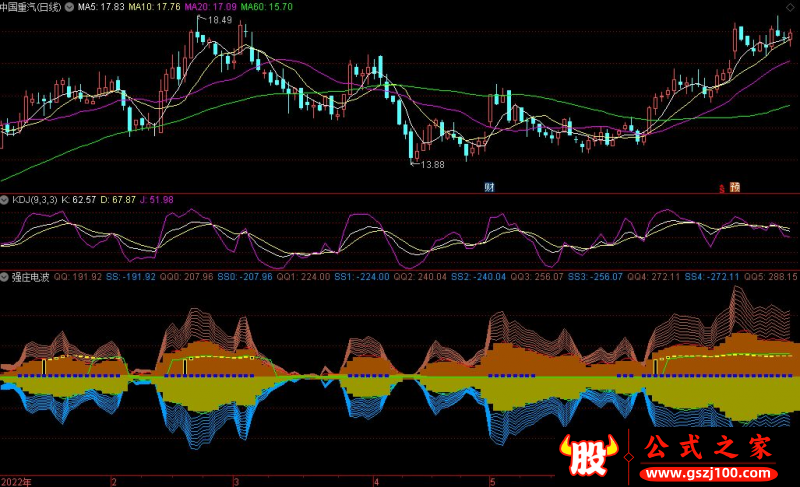The height and width of the screenshot is (487, 800).
Task: Click the month 5 marker on time axis
Action: coord(493,482)
